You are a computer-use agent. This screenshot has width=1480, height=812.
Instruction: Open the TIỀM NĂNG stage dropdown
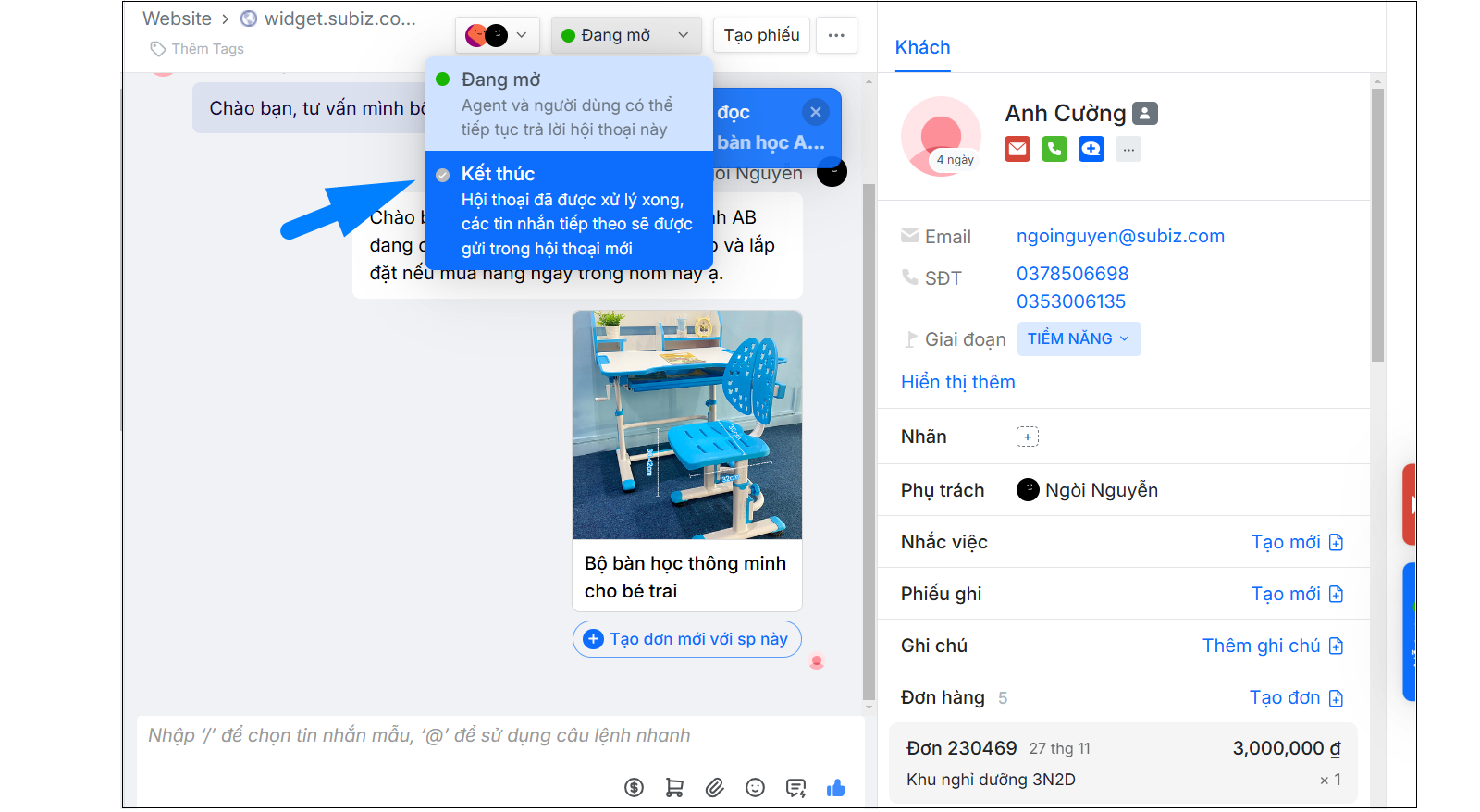tap(1079, 338)
